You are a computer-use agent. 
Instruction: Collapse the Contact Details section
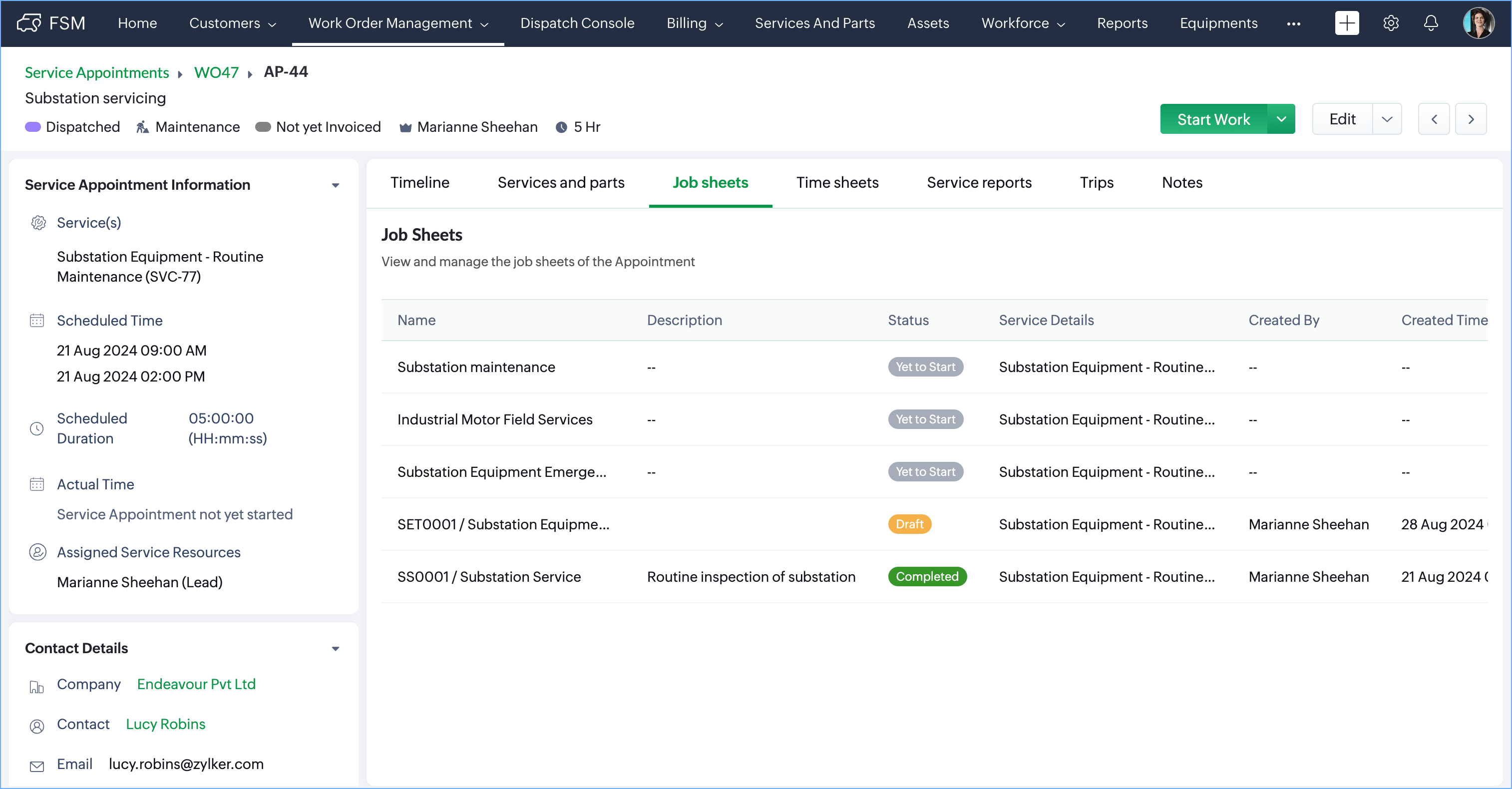pos(335,649)
